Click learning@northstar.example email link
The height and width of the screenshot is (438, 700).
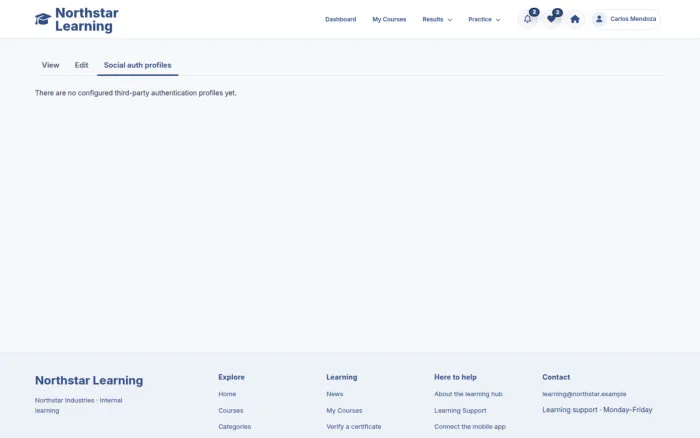click(x=584, y=394)
